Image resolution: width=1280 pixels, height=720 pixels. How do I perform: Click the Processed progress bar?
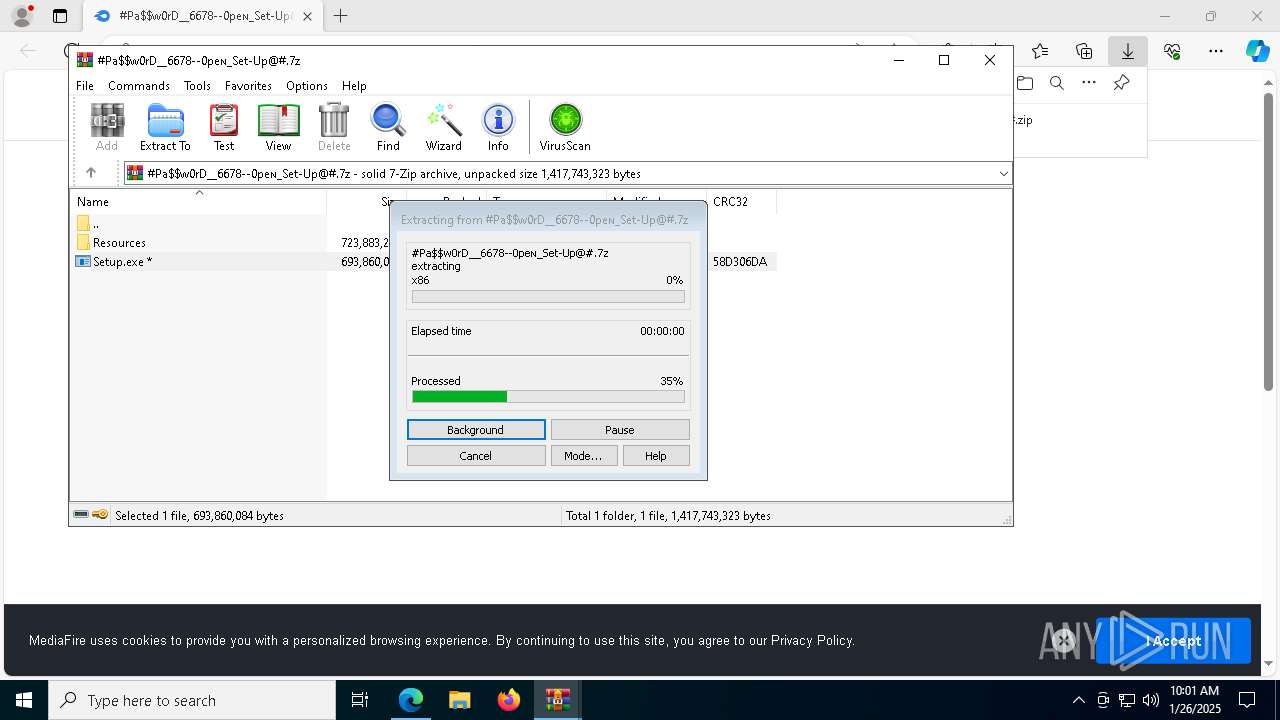coord(548,397)
